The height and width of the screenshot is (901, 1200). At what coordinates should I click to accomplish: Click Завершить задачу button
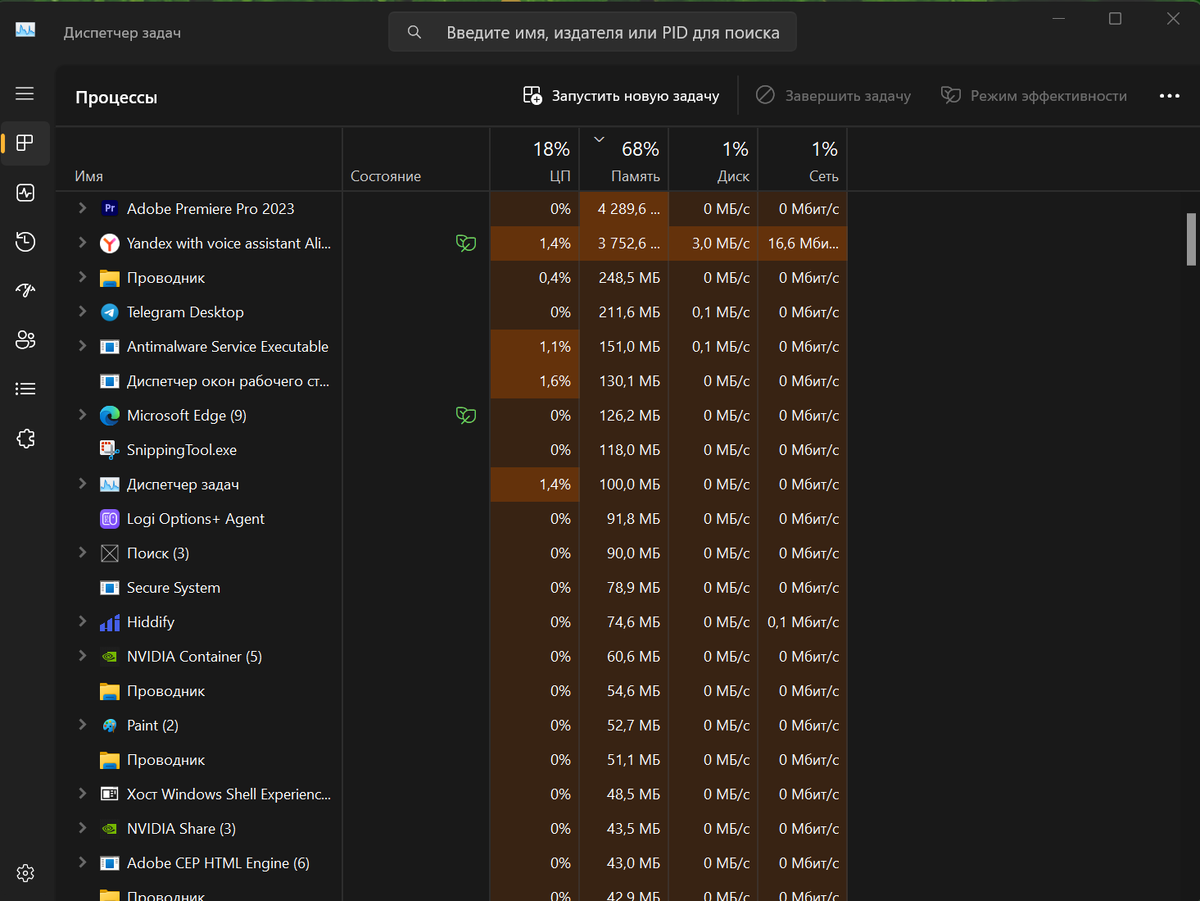(834, 96)
